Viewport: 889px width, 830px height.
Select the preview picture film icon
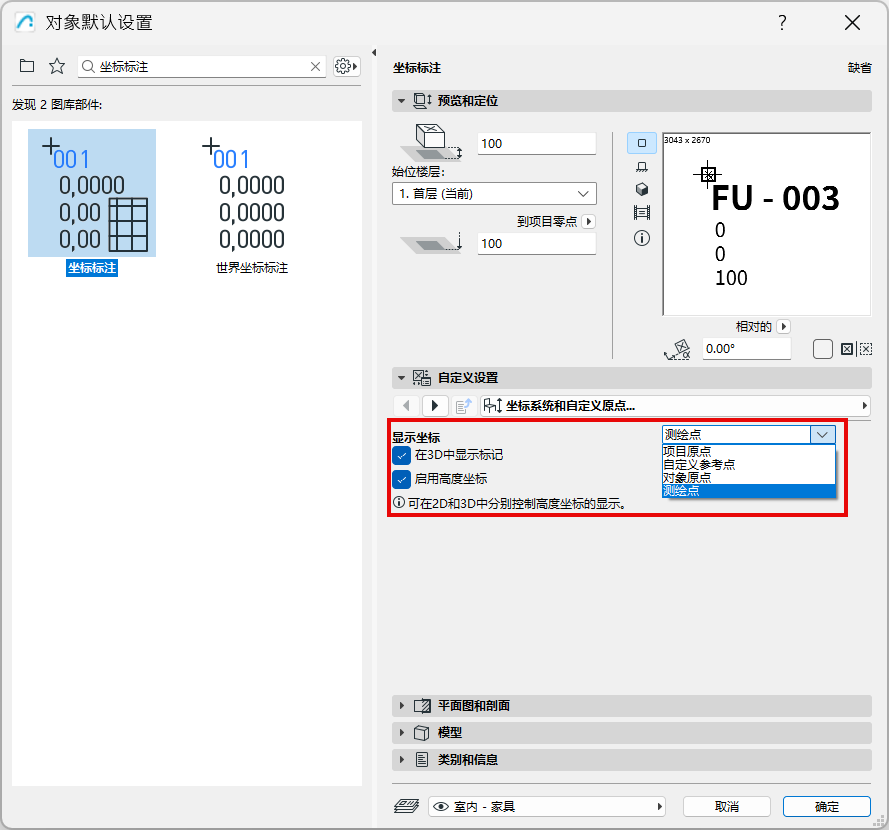pos(642,213)
